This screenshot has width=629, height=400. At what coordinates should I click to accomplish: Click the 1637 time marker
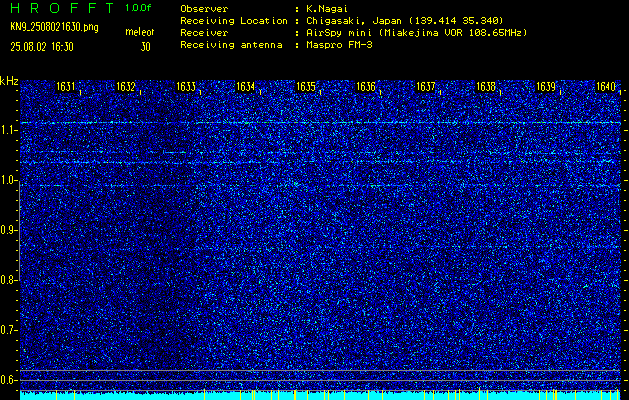pos(426,87)
